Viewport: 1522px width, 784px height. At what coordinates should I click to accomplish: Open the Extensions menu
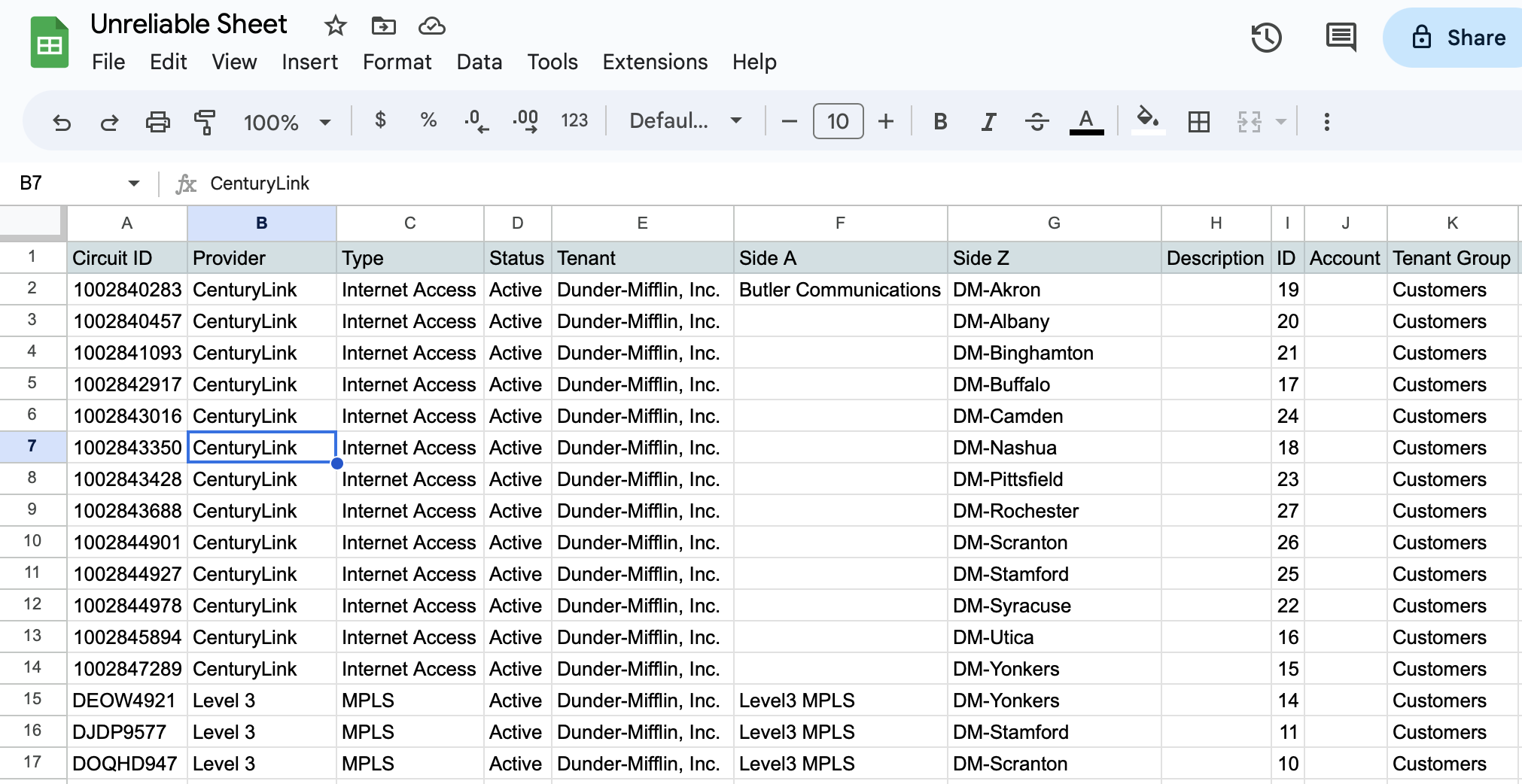click(x=655, y=62)
